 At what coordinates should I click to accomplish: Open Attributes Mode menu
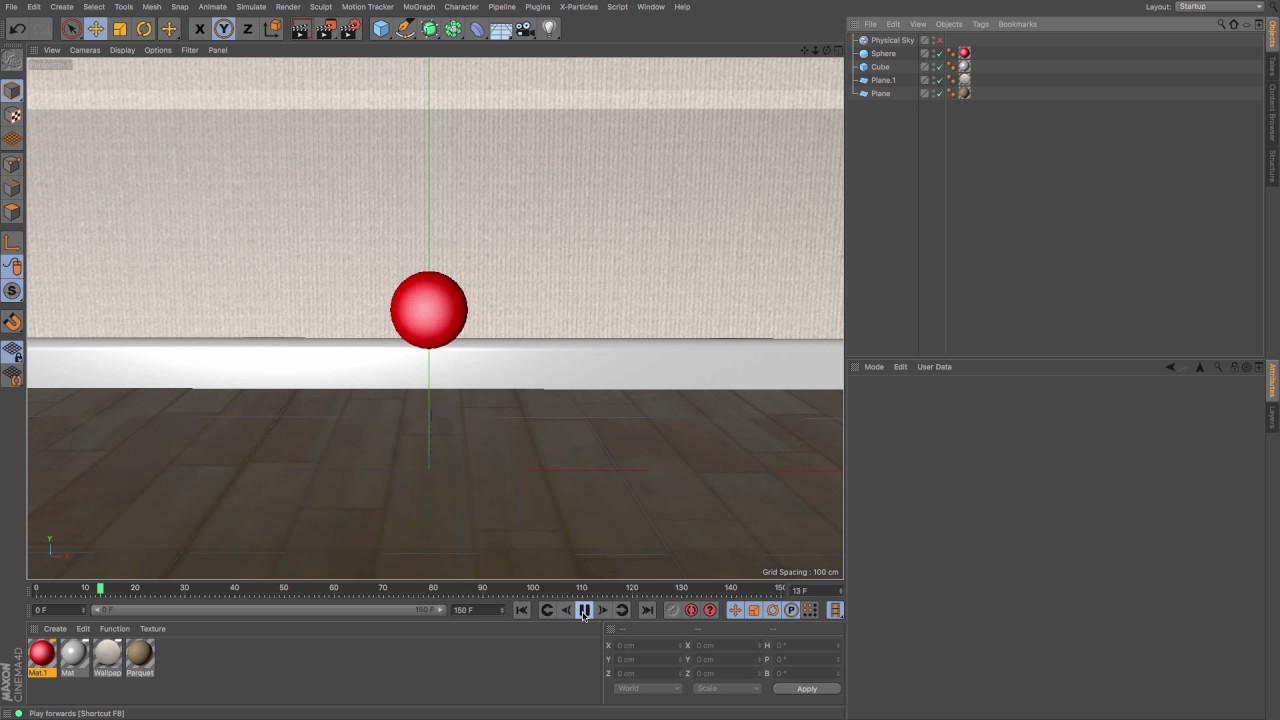pos(874,367)
